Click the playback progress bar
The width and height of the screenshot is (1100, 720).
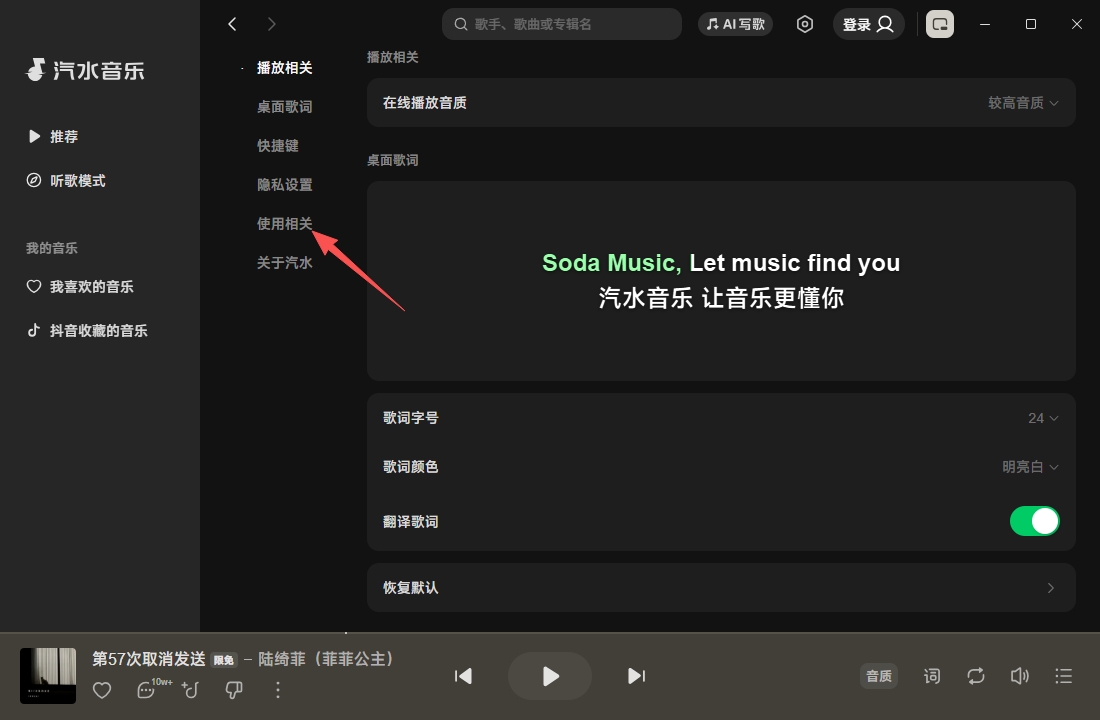pyautogui.click(x=550, y=633)
